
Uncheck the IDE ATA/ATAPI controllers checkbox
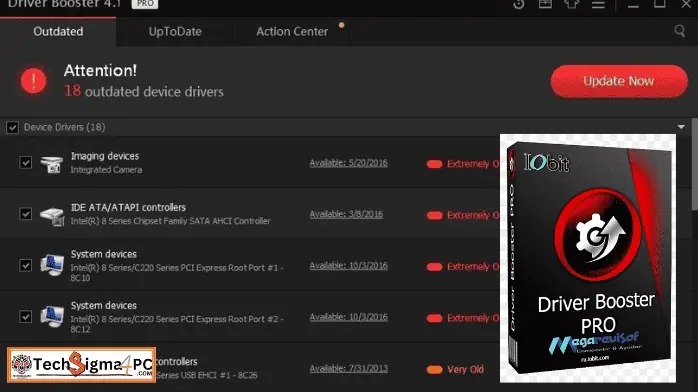coord(25,214)
